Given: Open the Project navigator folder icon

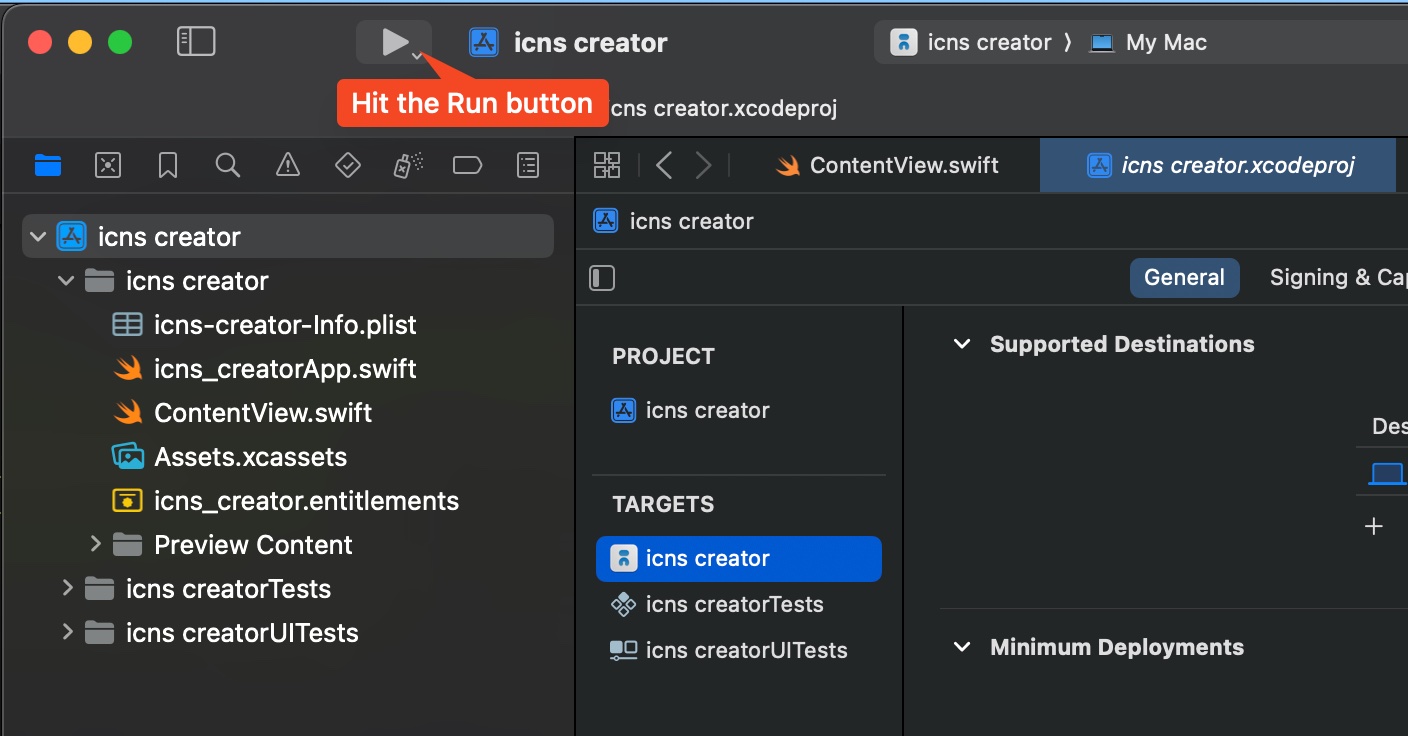Looking at the screenshot, I should tap(47, 165).
